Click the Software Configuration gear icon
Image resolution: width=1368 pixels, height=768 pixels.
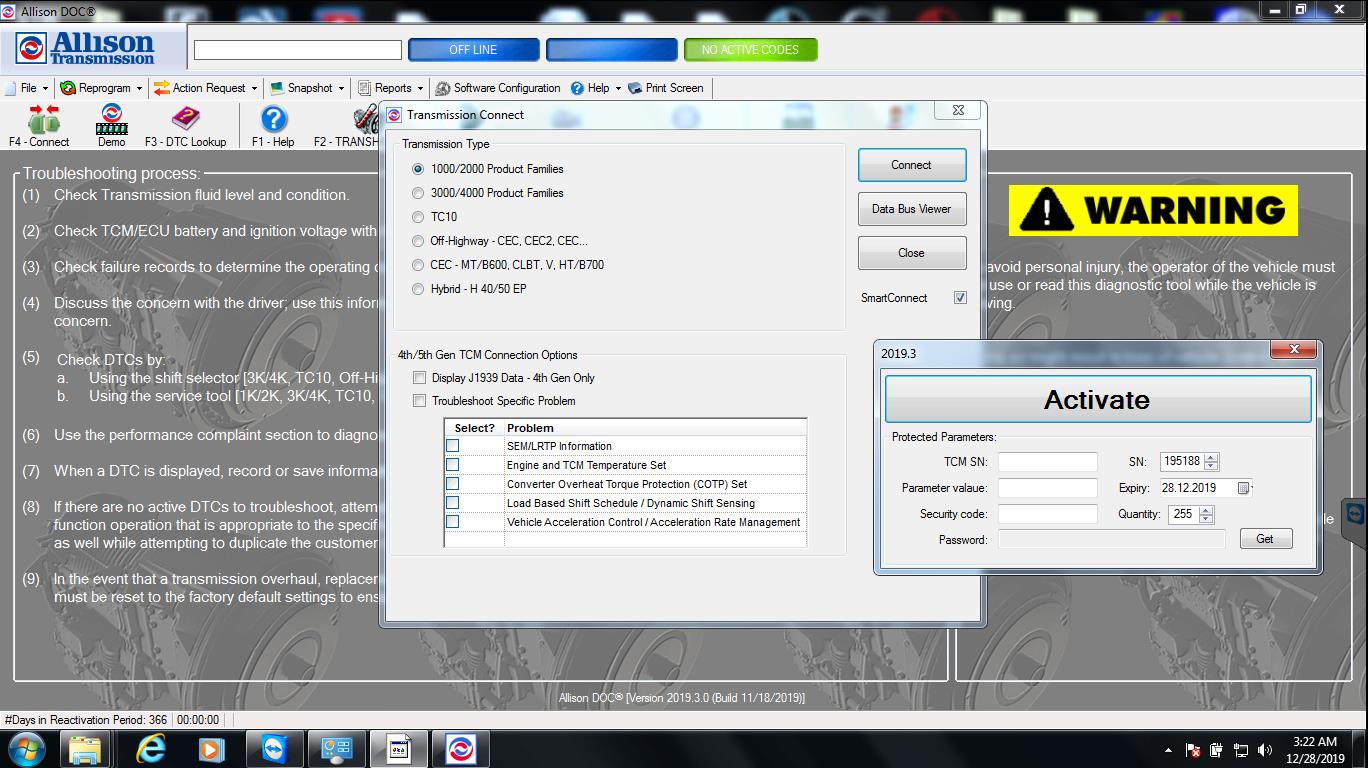444,88
